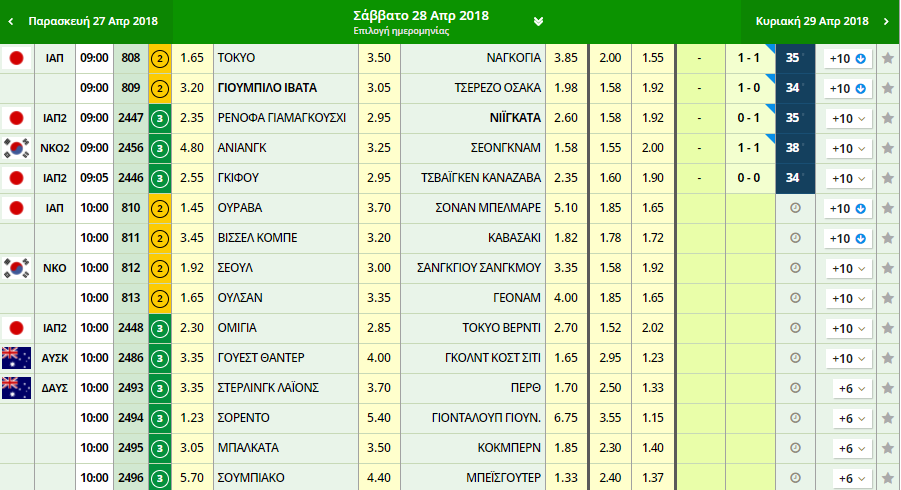Image resolution: width=901 pixels, height=490 pixels.
Task: Go to next day Κυριακή 29 Απρ 2018
Action: tap(817, 21)
